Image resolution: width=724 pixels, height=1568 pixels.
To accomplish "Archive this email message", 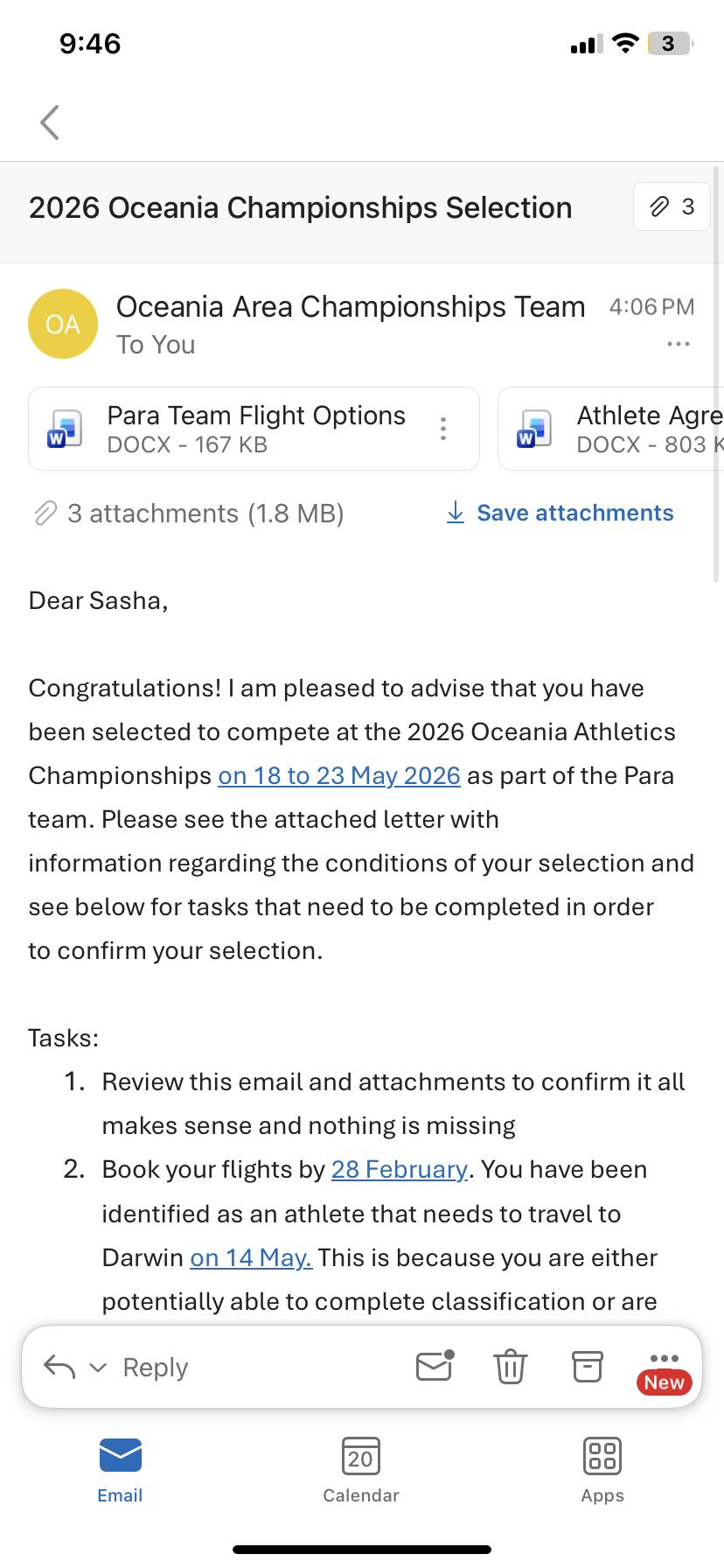I will point(588,1367).
